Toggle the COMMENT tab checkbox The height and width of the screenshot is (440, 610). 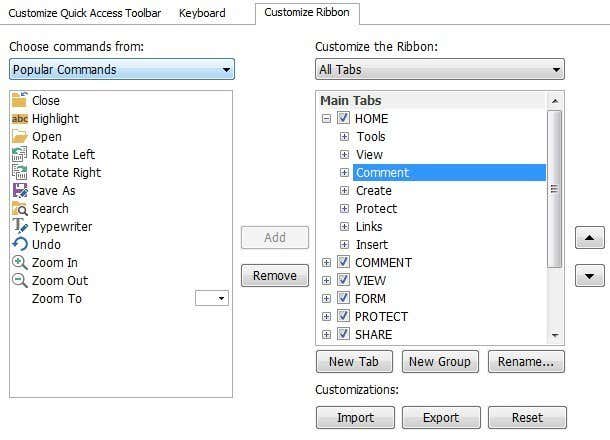(x=343, y=262)
